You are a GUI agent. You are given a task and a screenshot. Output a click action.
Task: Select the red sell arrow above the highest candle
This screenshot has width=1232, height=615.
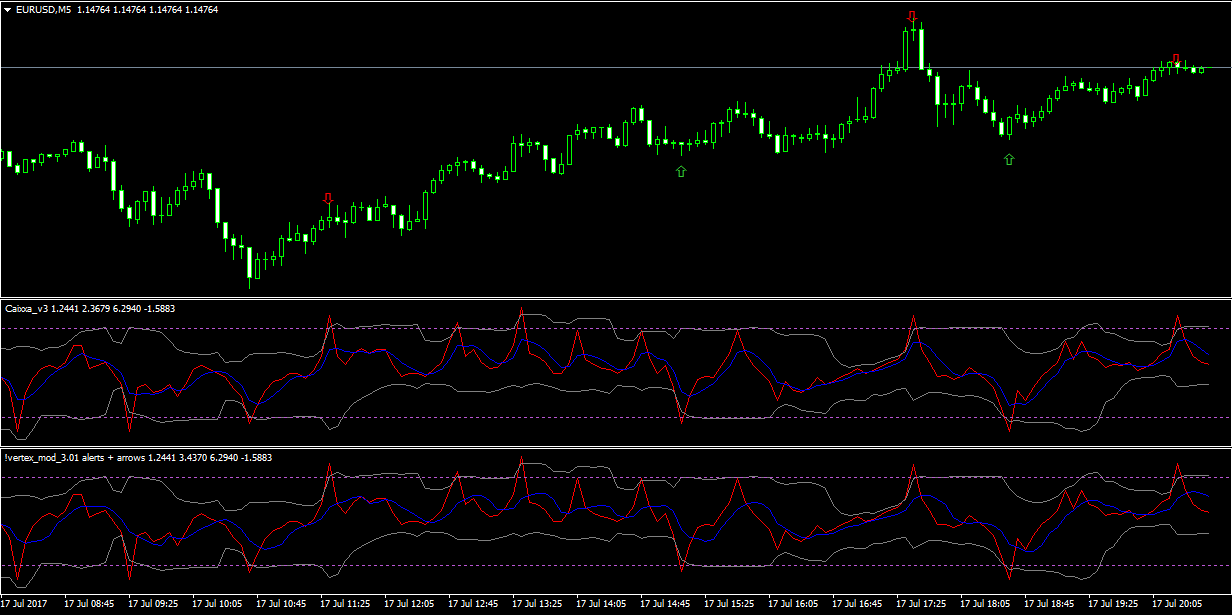click(x=912, y=17)
